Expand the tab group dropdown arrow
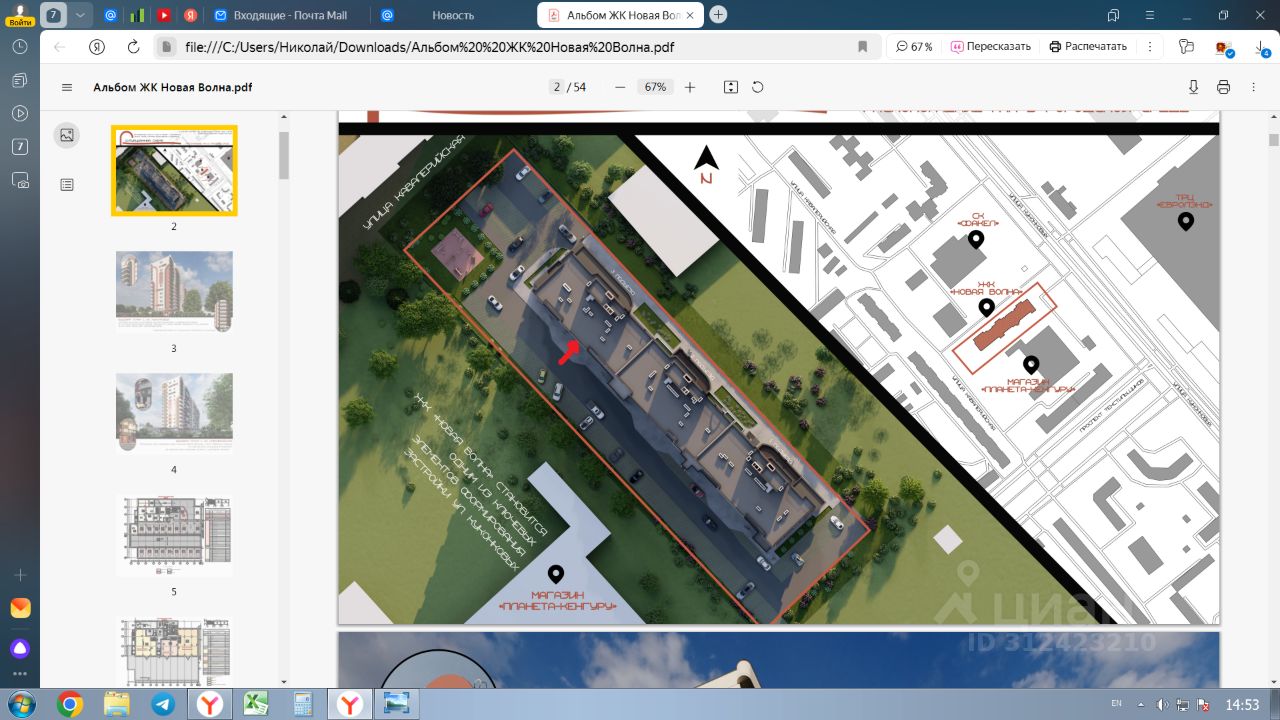The width and height of the screenshot is (1280, 720). tap(79, 15)
